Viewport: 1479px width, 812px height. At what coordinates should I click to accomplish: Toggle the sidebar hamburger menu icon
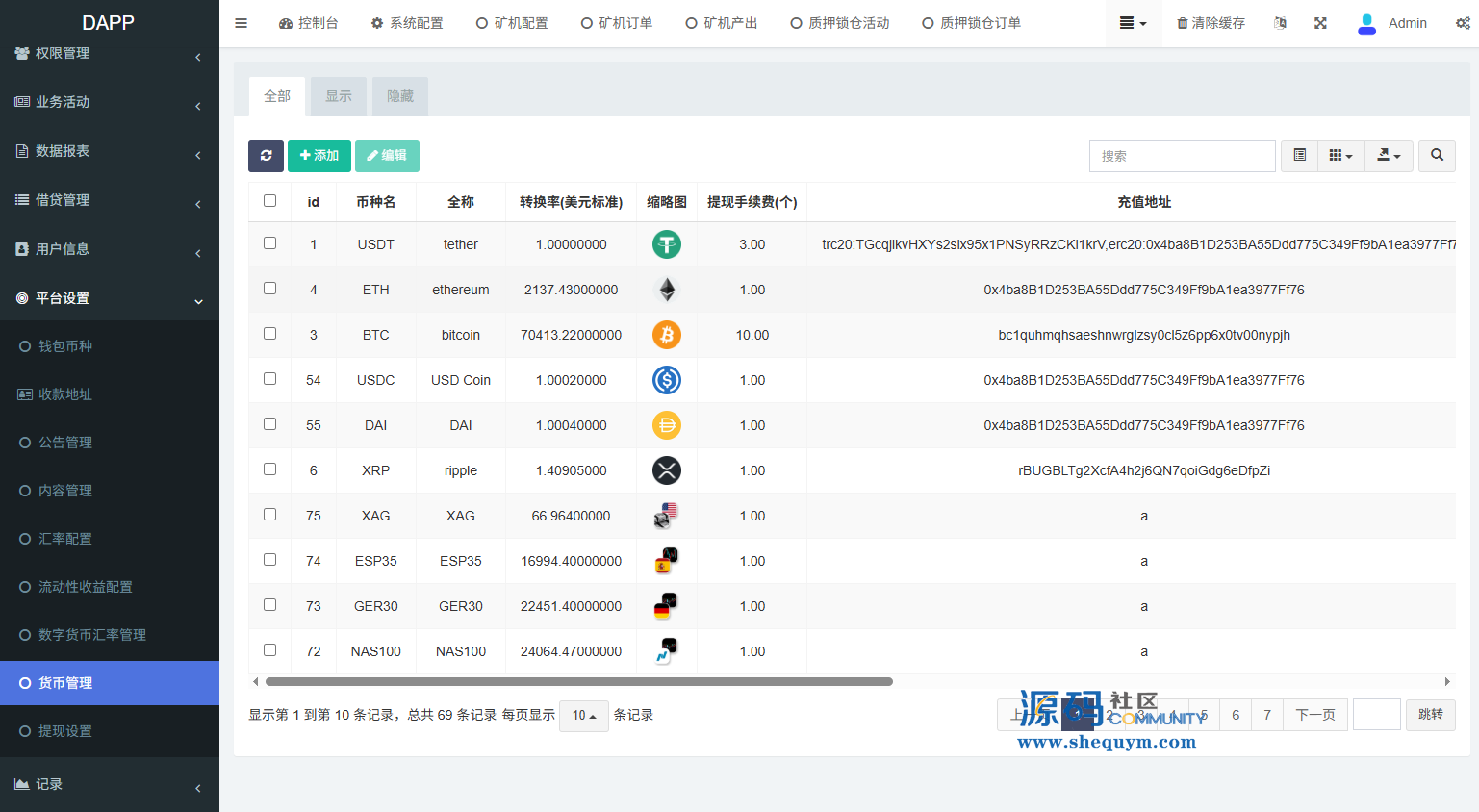[x=242, y=23]
